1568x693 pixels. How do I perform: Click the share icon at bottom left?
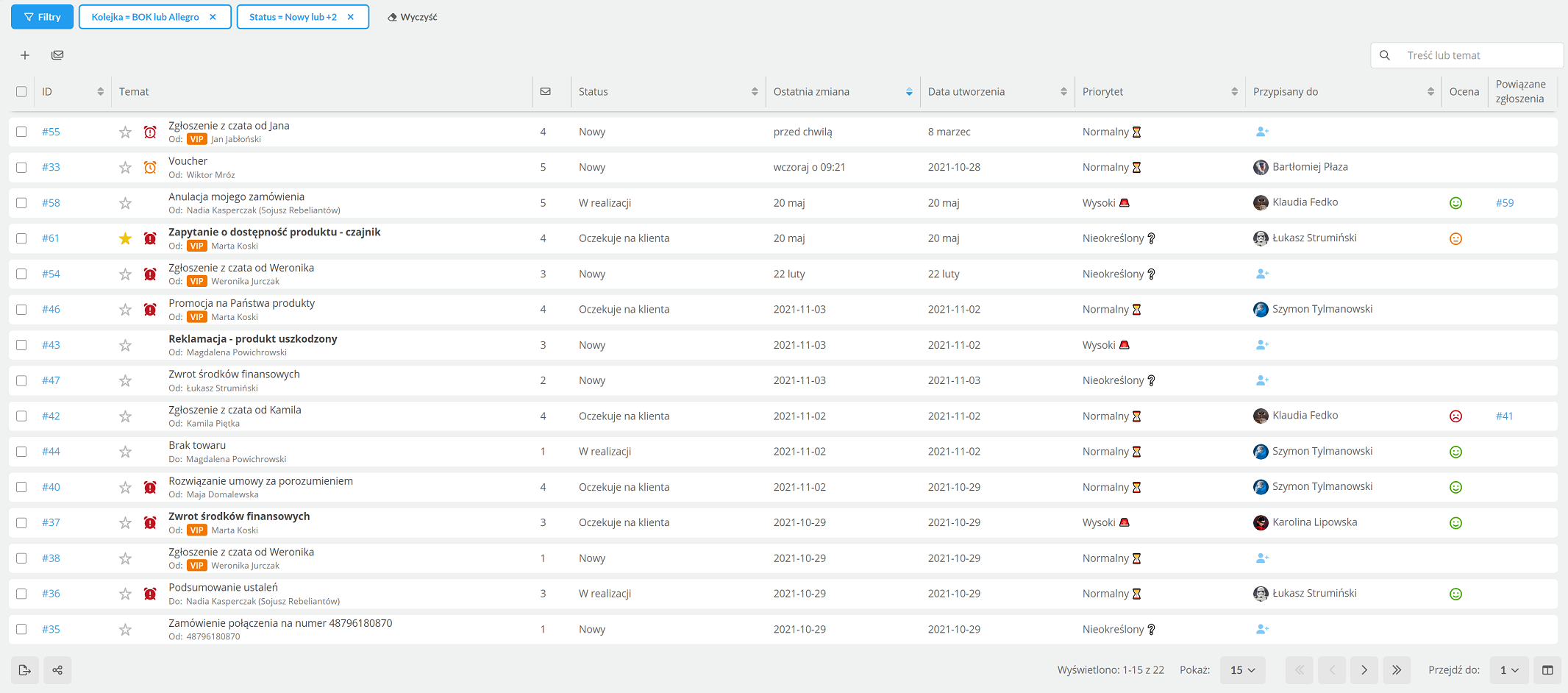pos(57,670)
